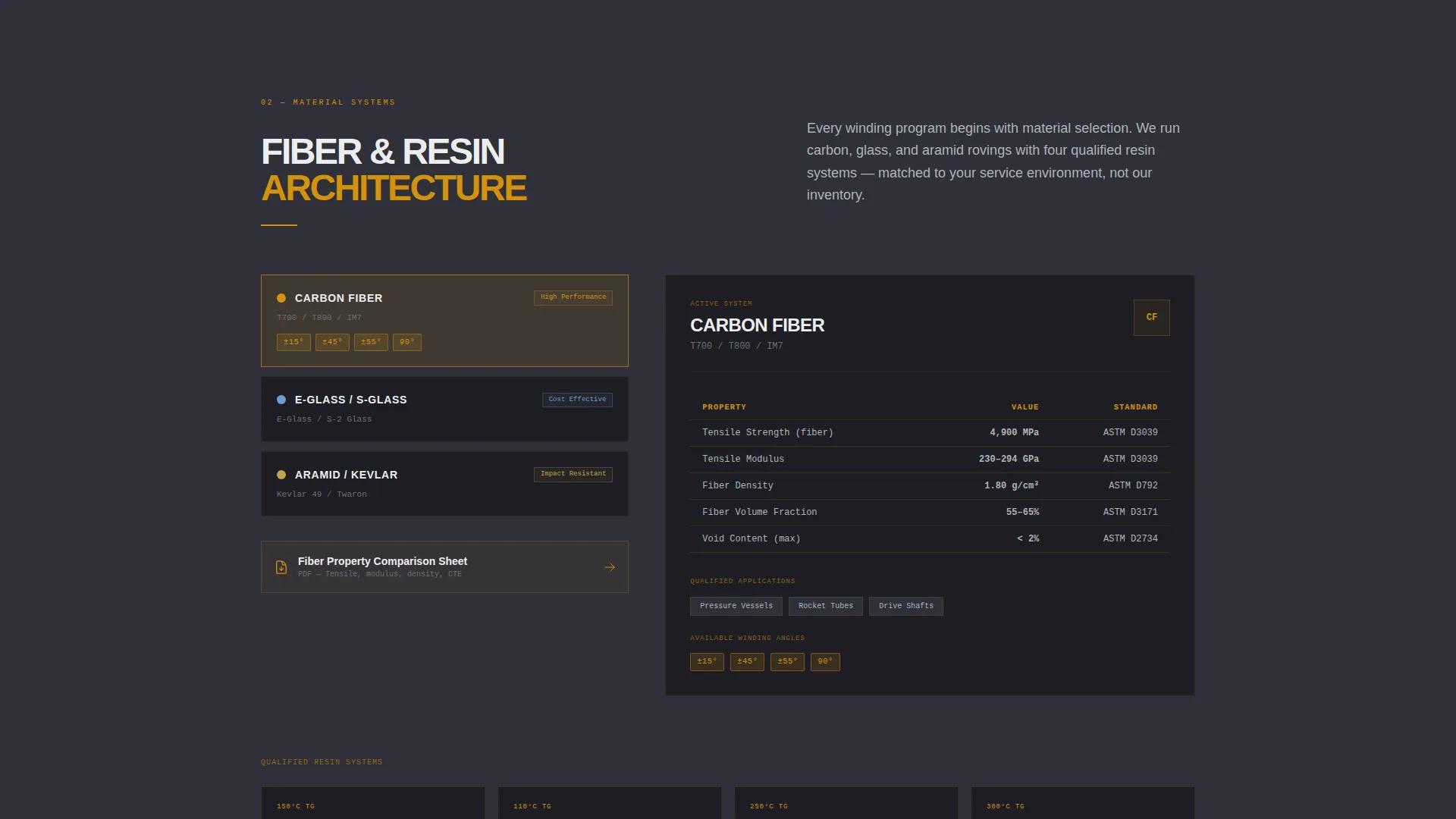
Task: Click the FIBER & RESIN heading
Action: tap(383, 152)
